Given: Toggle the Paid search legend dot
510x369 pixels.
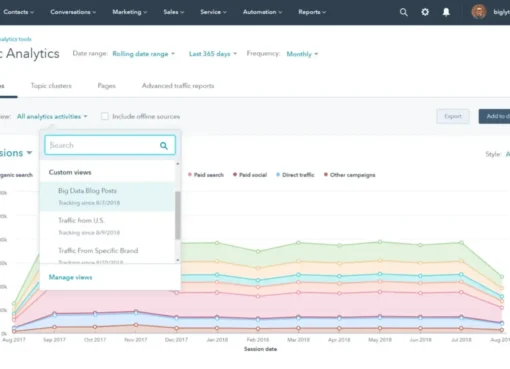Looking at the screenshot, I should (x=190, y=174).
